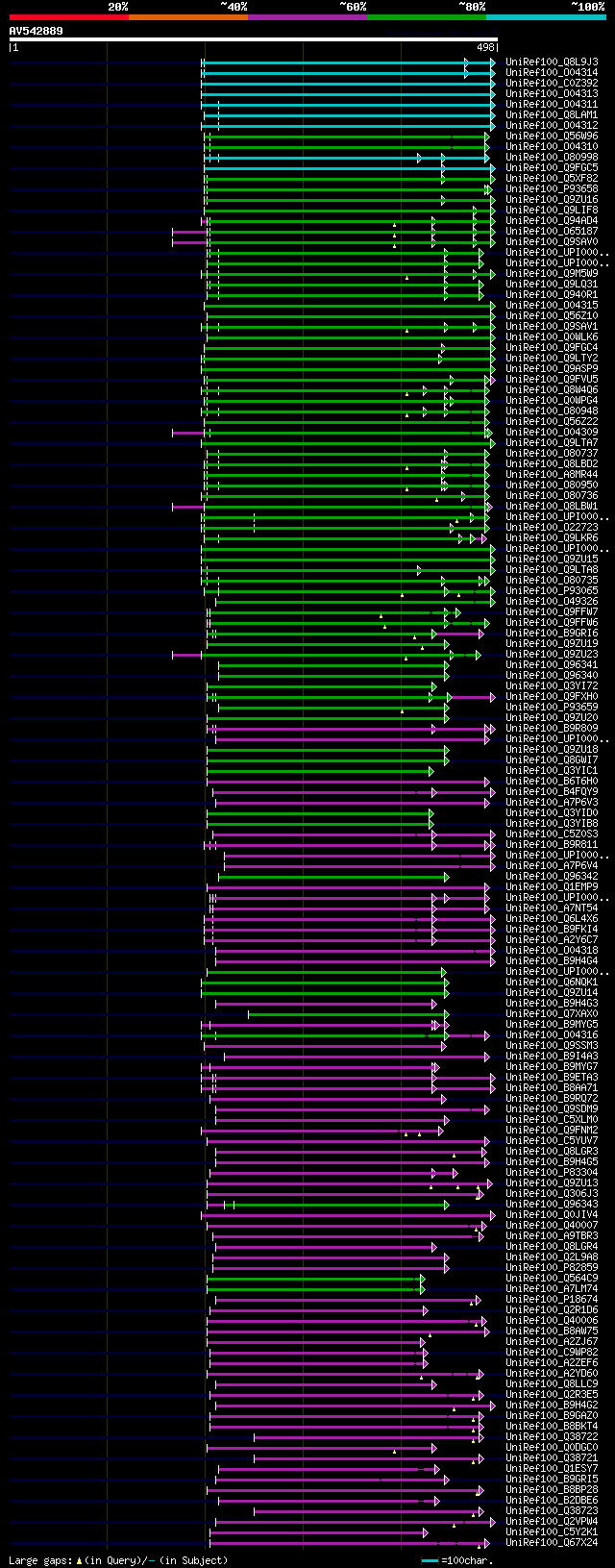The width and height of the screenshot is (615, 1568).
Task: Select subject label UniRef100_Q6NQK1
Action: point(552,982)
